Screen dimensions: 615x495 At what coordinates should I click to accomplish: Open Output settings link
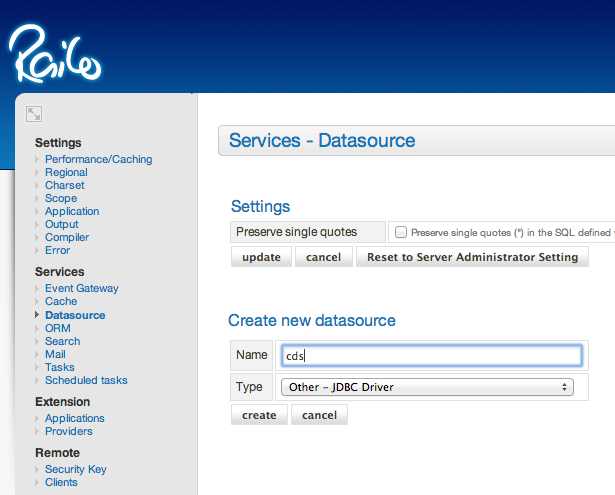pyautogui.click(x=62, y=224)
